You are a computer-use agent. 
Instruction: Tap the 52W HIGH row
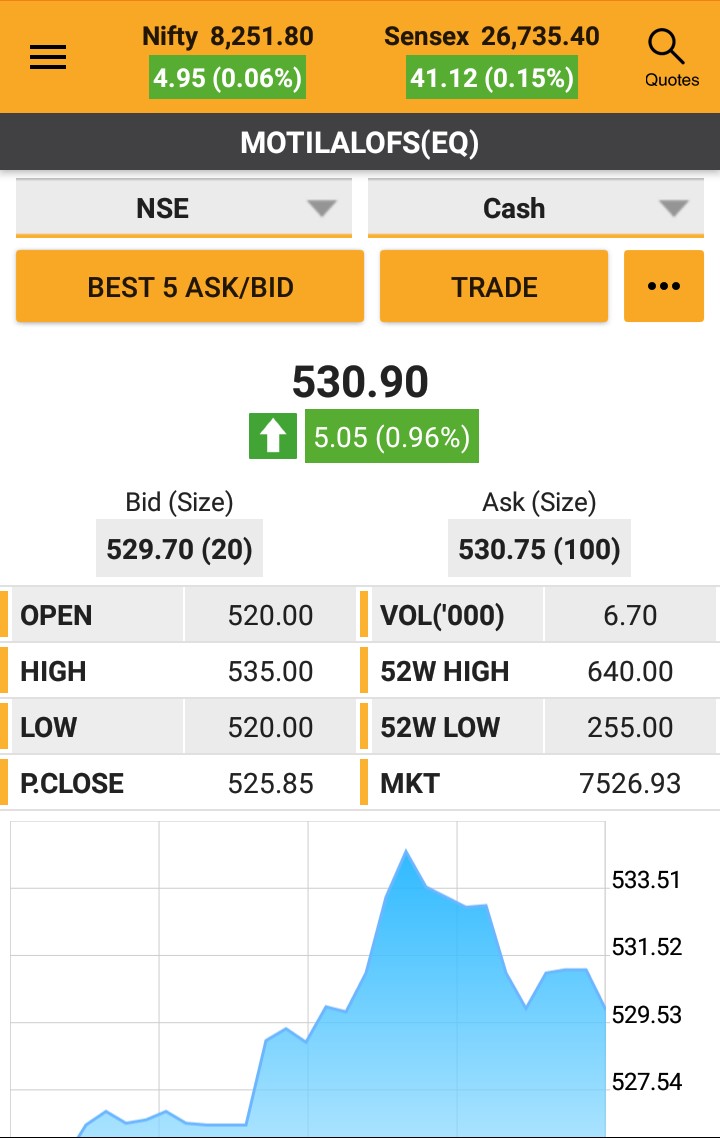pos(538,671)
